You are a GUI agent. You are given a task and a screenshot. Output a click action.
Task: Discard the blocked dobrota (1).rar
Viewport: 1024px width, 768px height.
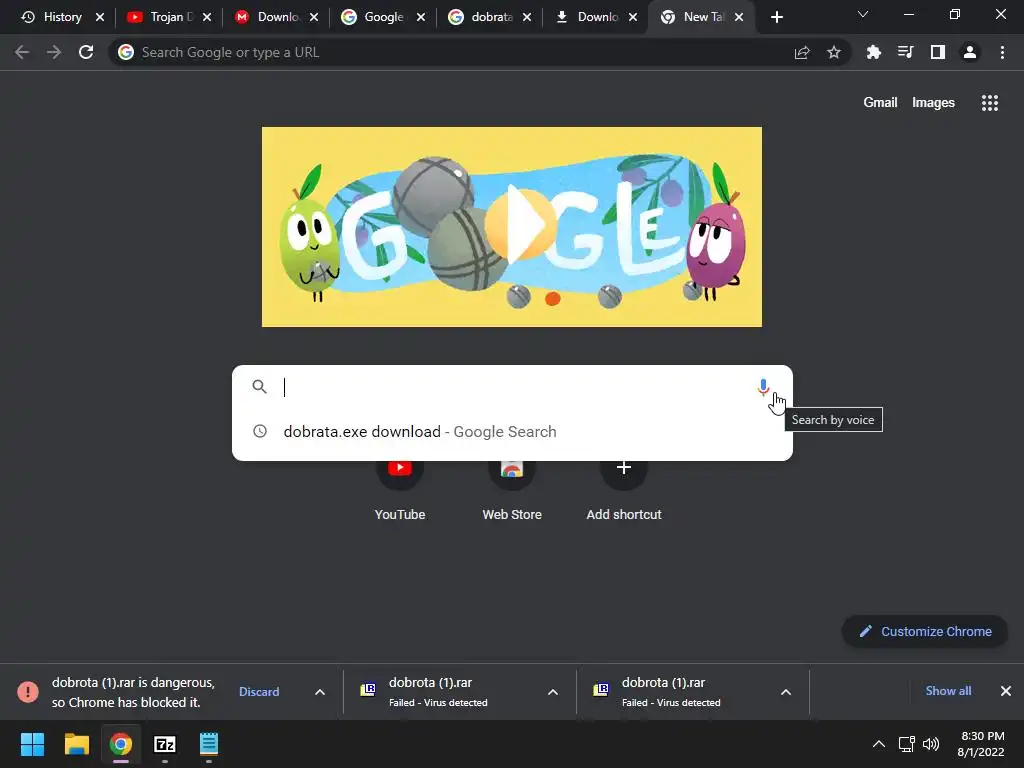click(x=259, y=692)
